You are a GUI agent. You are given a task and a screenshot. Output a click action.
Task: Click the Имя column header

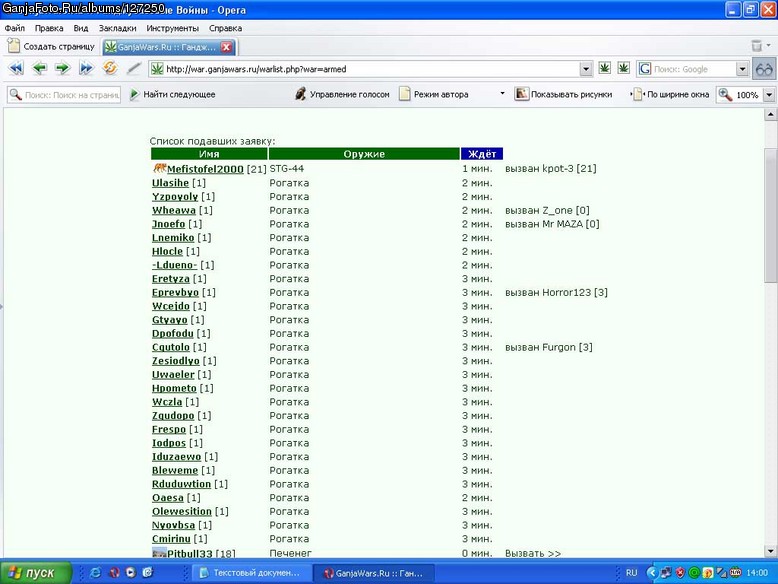pos(209,154)
